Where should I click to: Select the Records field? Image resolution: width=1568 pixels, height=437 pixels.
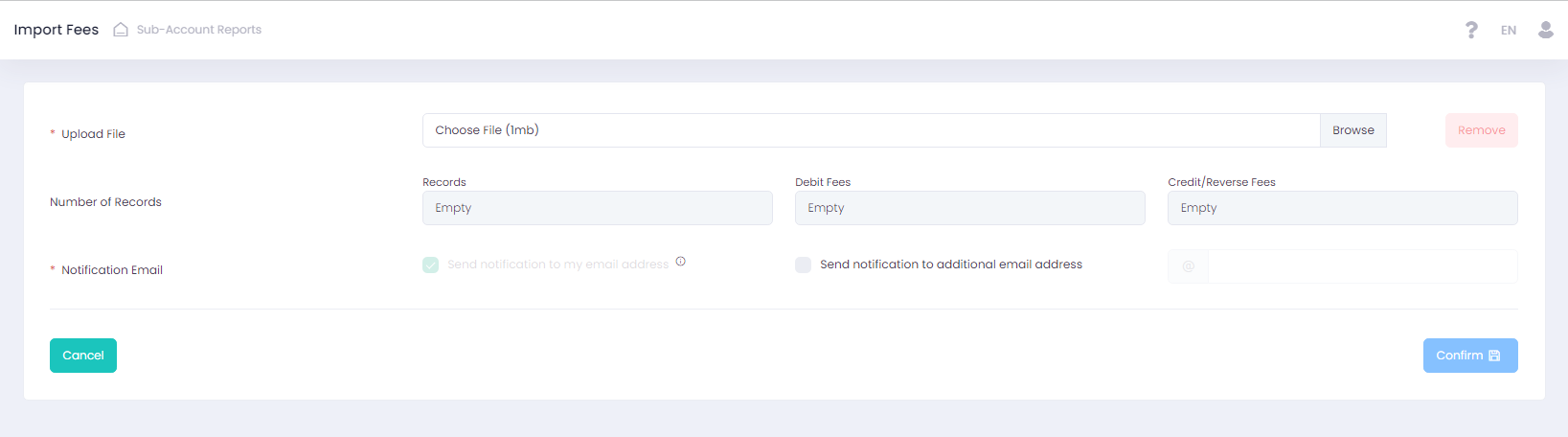point(597,208)
